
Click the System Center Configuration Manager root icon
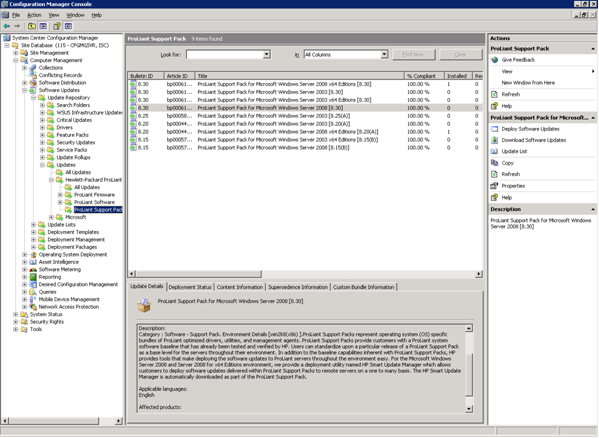6,38
